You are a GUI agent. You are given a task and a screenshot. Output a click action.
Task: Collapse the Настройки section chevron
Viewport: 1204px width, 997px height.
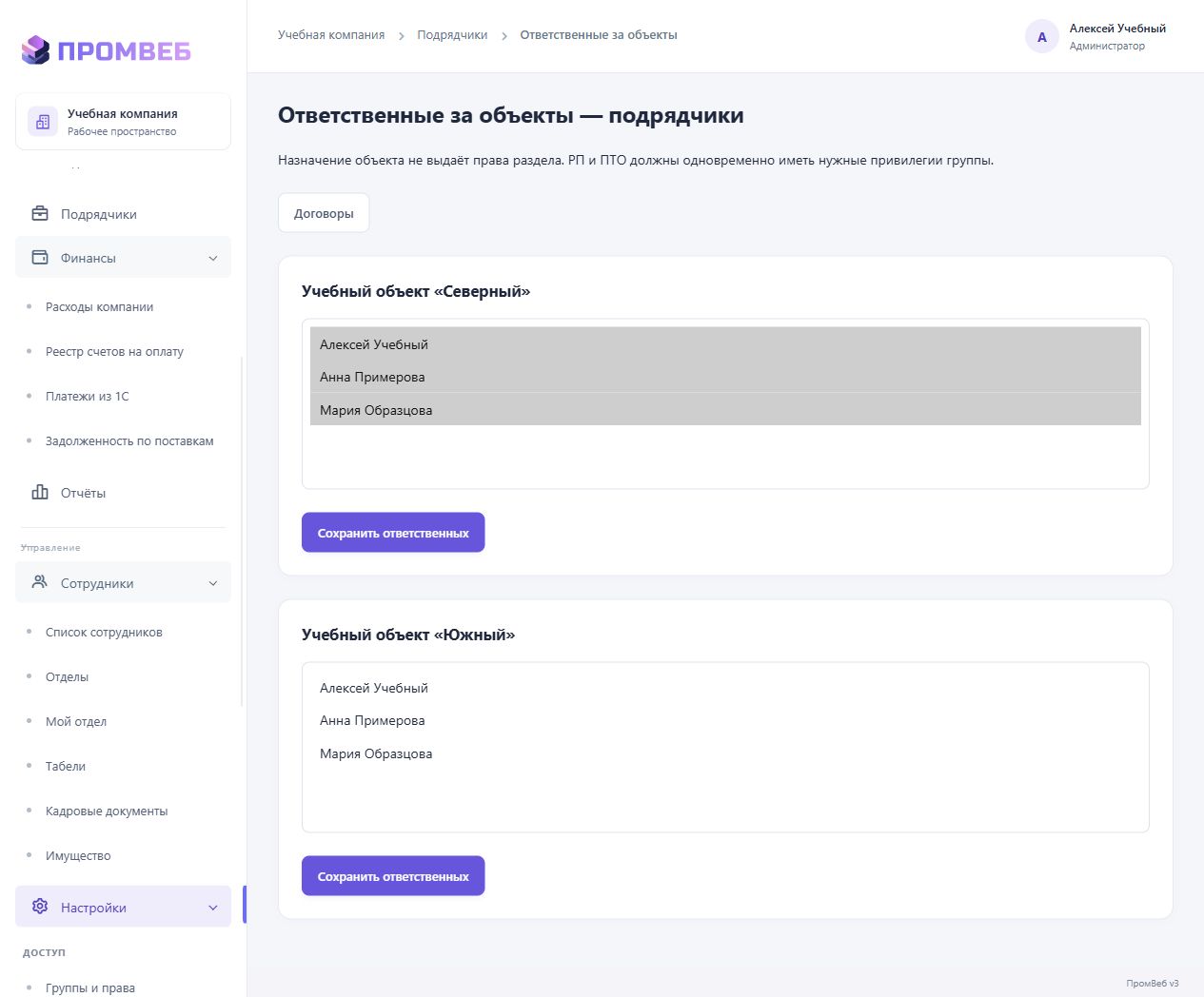click(x=213, y=908)
